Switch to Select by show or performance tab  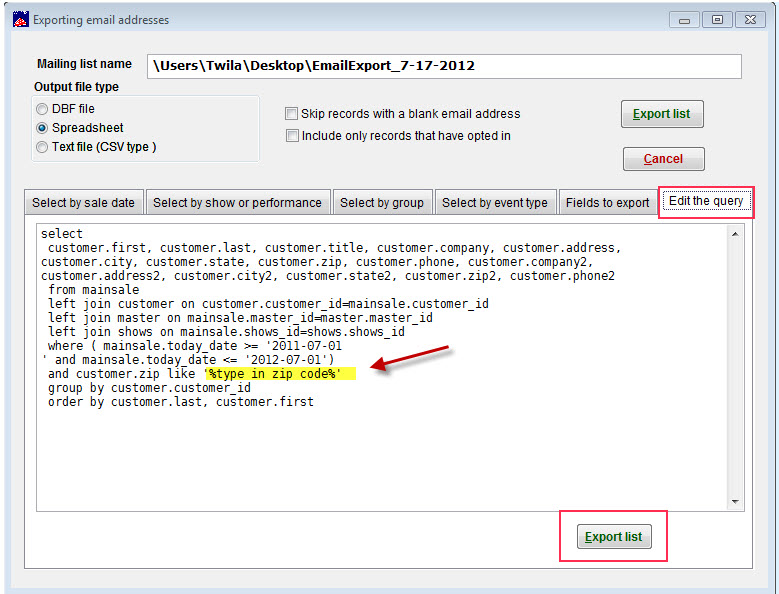pyautogui.click(x=237, y=203)
